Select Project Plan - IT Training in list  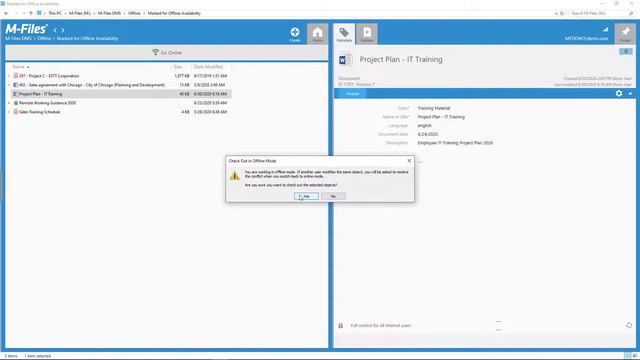(40, 94)
